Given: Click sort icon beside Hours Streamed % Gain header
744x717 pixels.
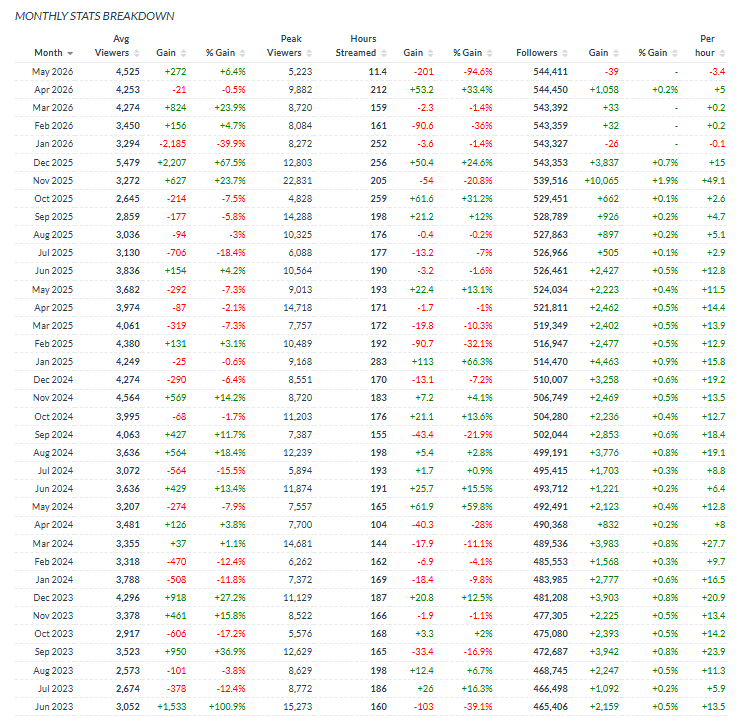Looking at the screenshot, I should [490, 53].
